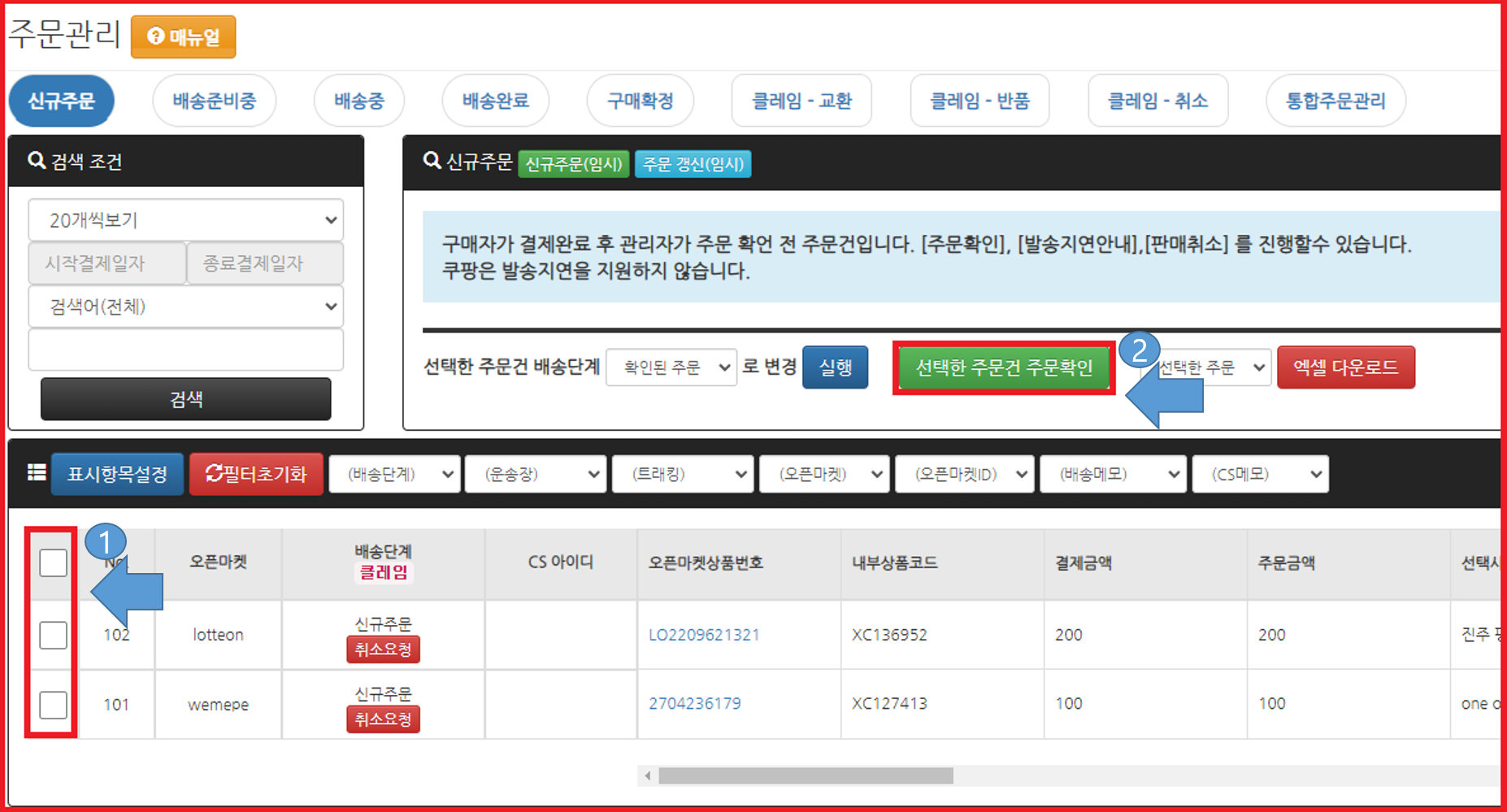Screen dimensions: 1507x812
Task: Check the box for order 101
Action: [x=54, y=705]
